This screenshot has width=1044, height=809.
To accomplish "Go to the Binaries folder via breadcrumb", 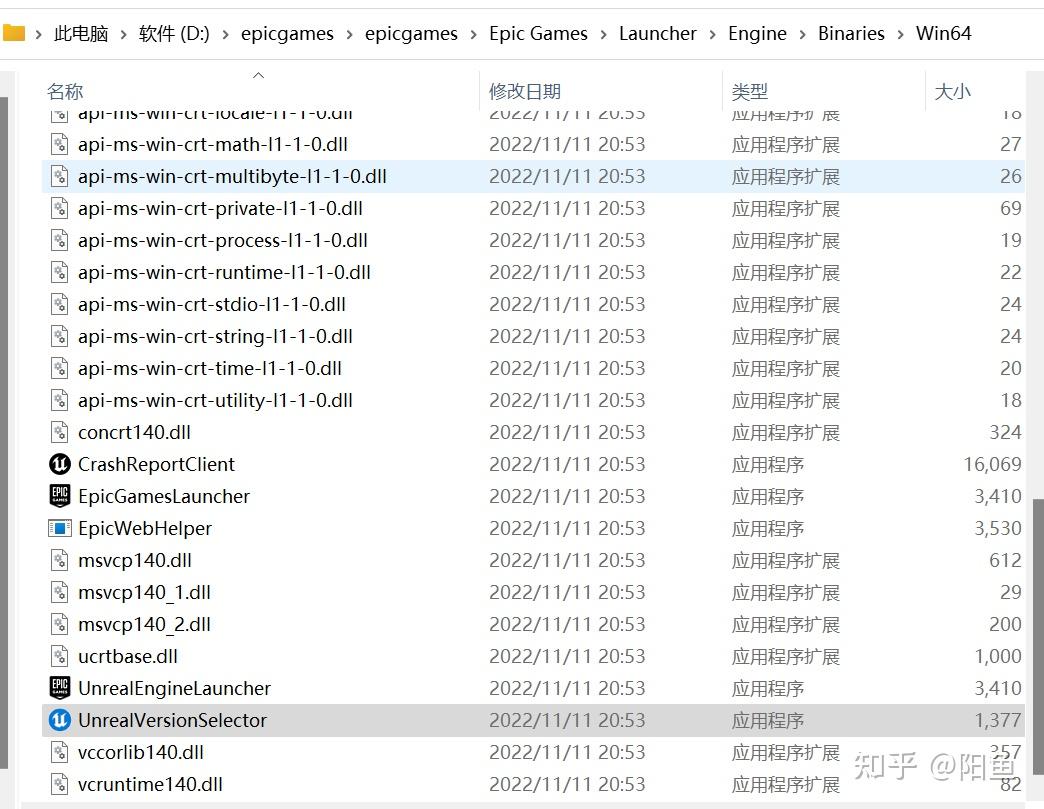I will click(851, 33).
